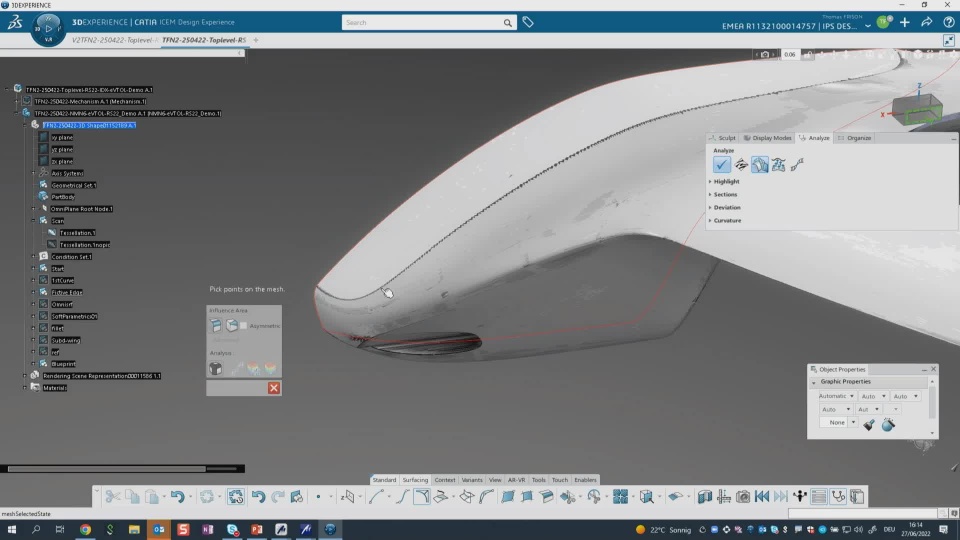Screen dimensions: 960x540
Task: Click the stethoscope analysis icon in toolbar
Action: [x=838, y=497]
